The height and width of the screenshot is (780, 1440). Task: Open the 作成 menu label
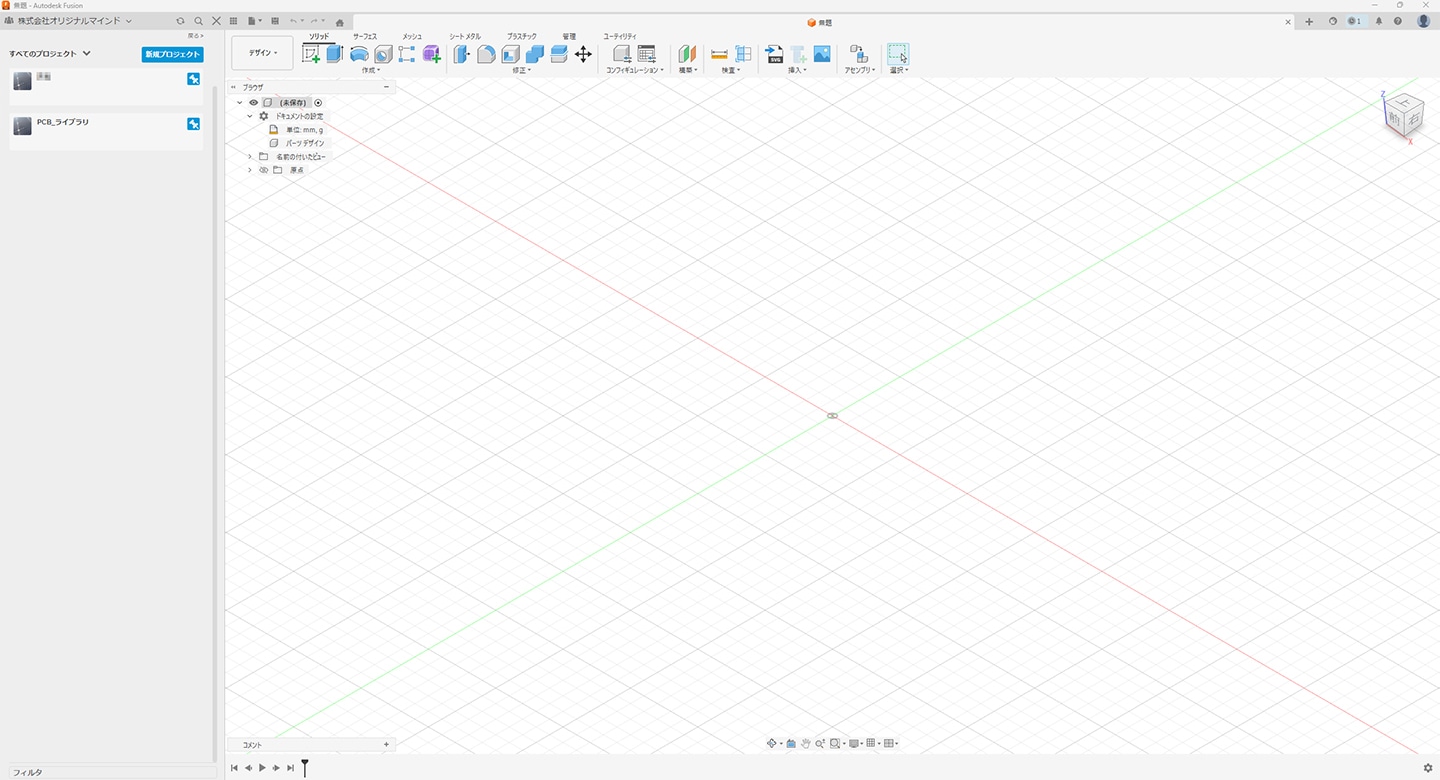[x=371, y=70]
